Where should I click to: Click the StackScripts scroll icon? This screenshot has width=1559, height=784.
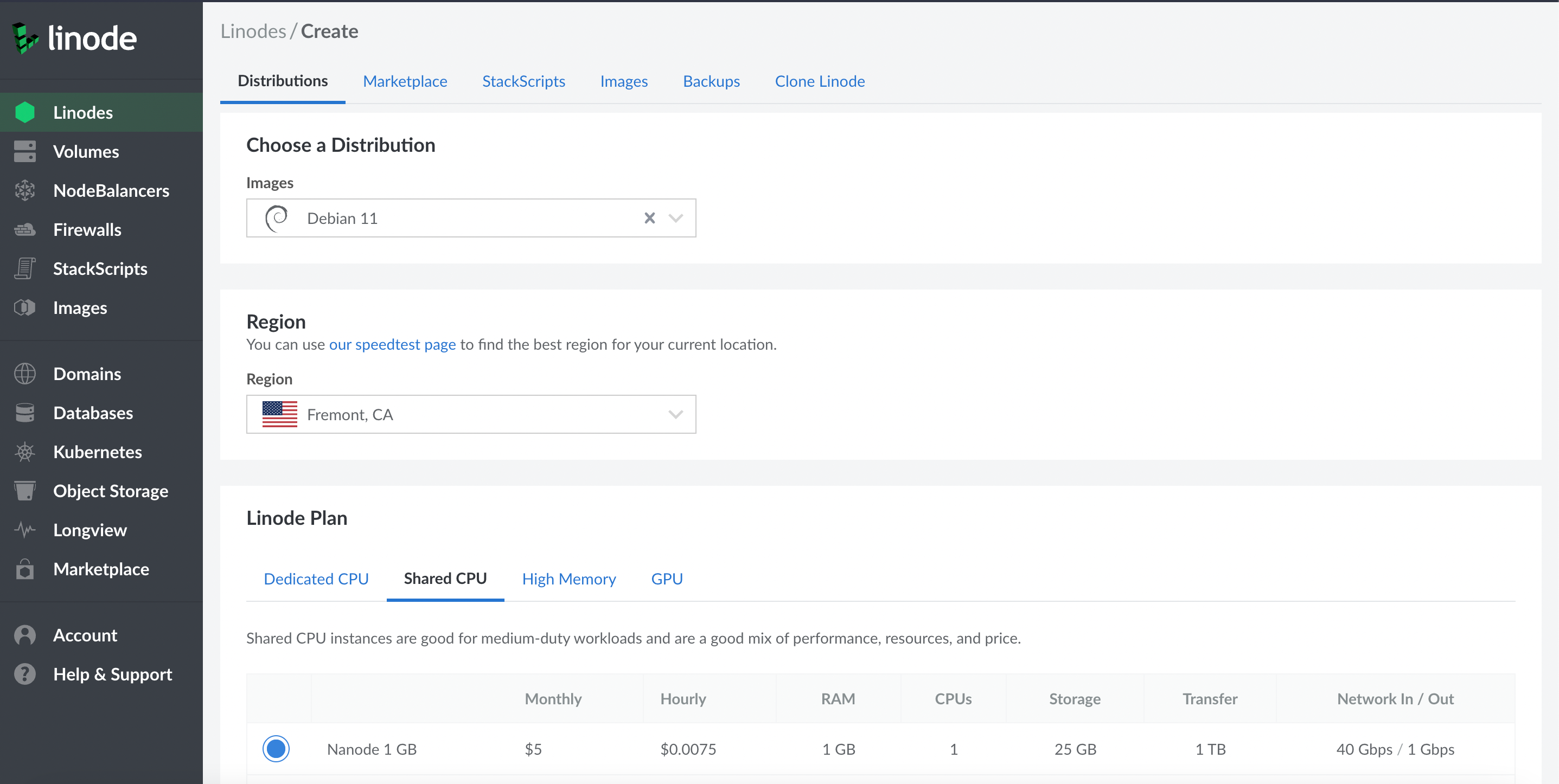point(25,268)
